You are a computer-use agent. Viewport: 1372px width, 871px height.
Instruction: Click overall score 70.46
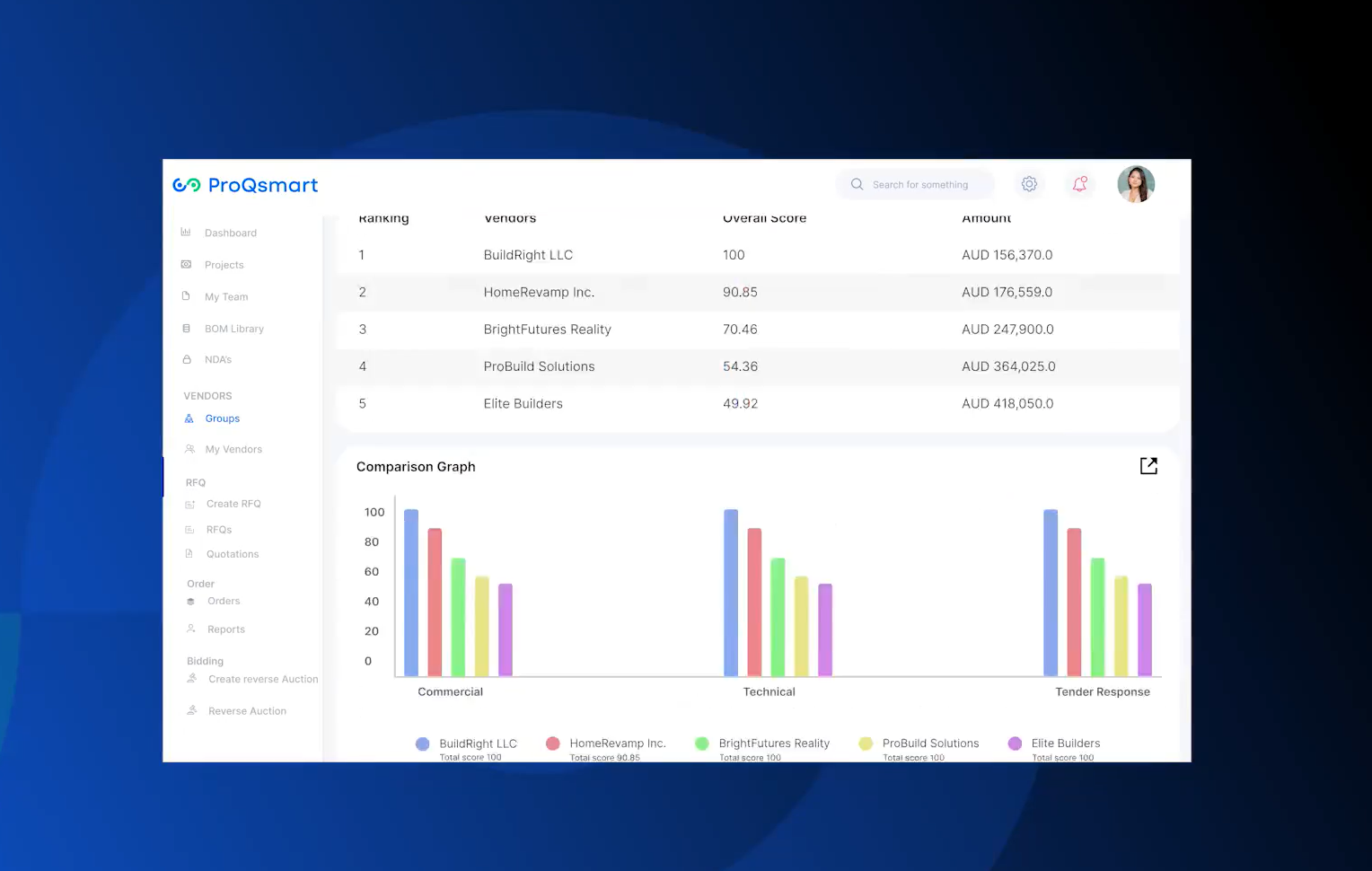[740, 330]
